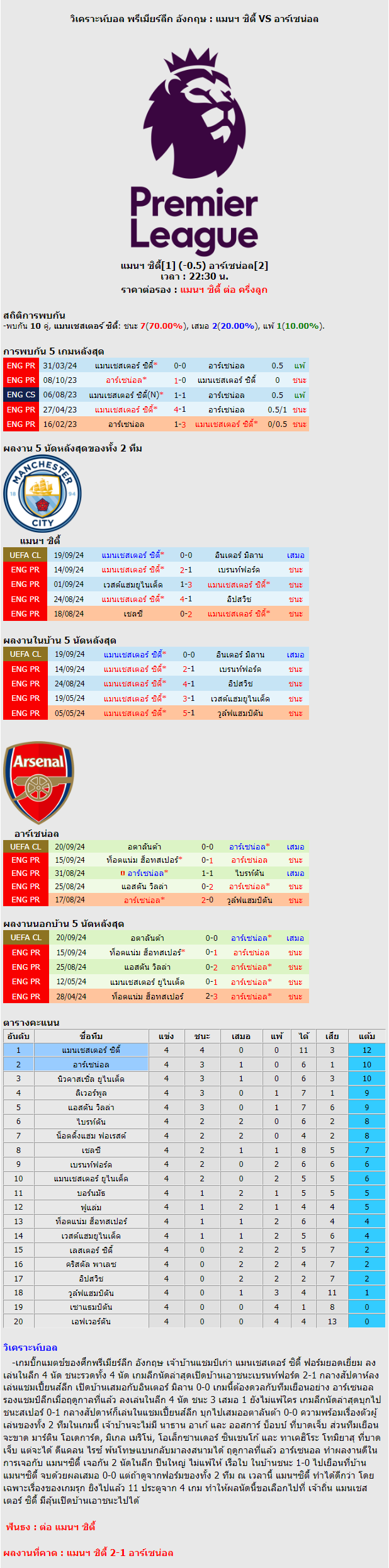389x1568 pixels.
Task: Click the Arsenal club crest
Action: (38, 783)
